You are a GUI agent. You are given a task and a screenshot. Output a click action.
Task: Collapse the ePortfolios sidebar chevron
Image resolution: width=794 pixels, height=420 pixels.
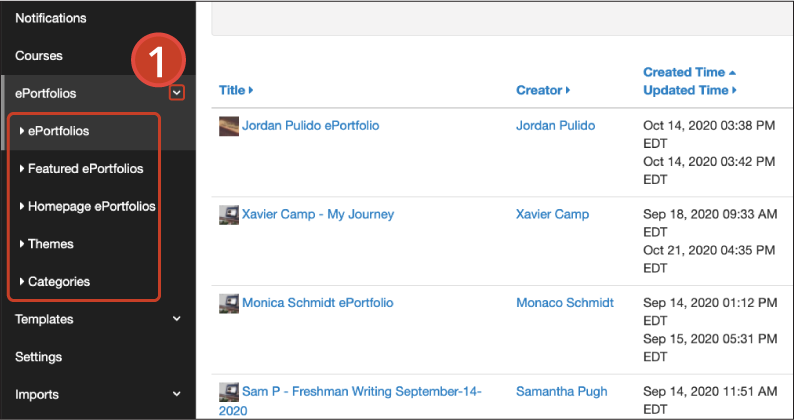[x=176, y=93]
